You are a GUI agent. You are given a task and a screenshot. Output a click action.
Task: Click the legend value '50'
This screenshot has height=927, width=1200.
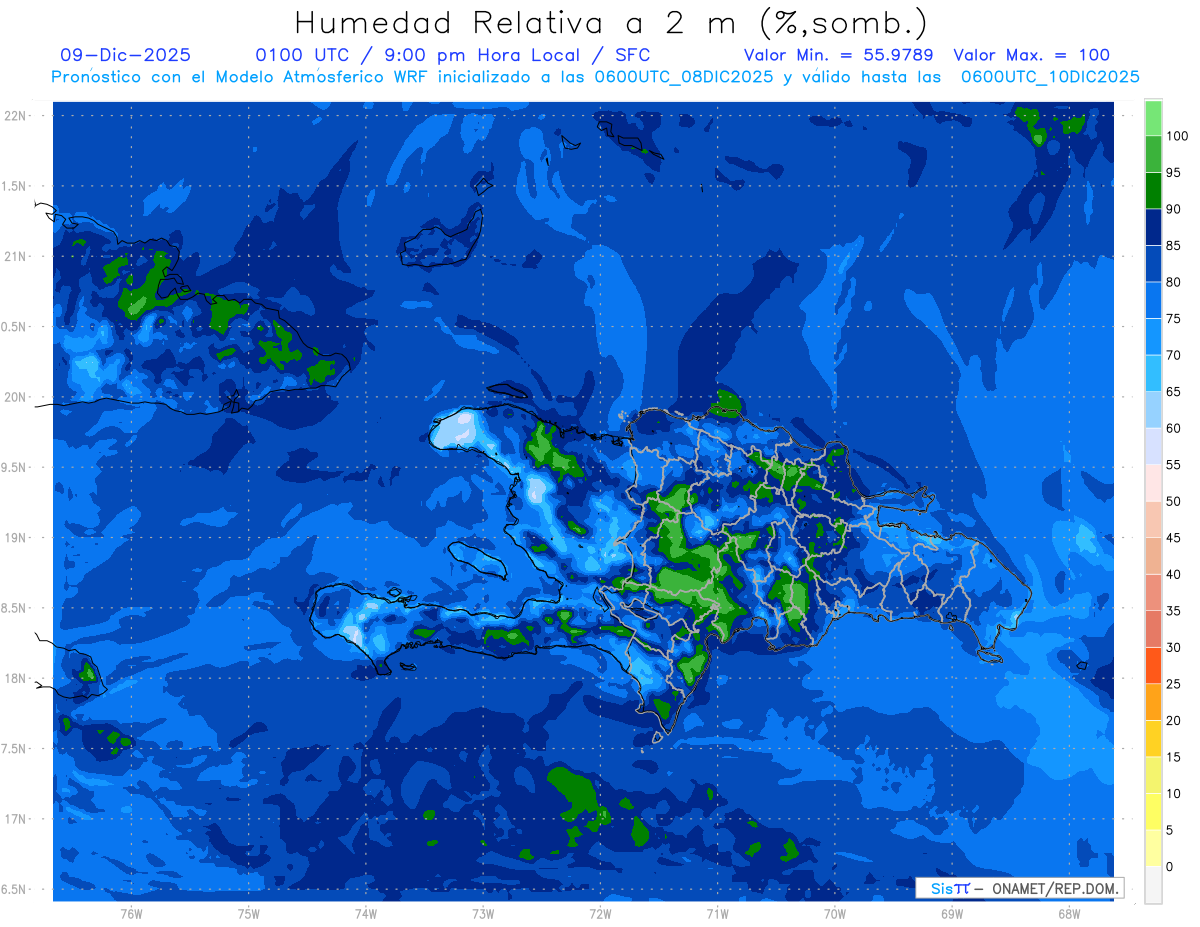[x=1174, y=501]
